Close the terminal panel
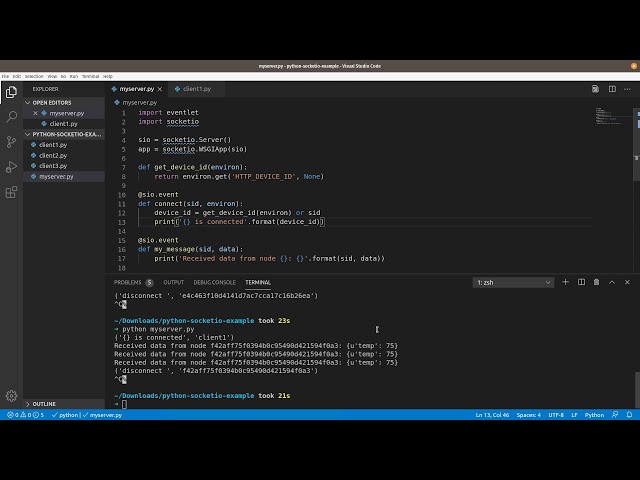 (627, 282)
